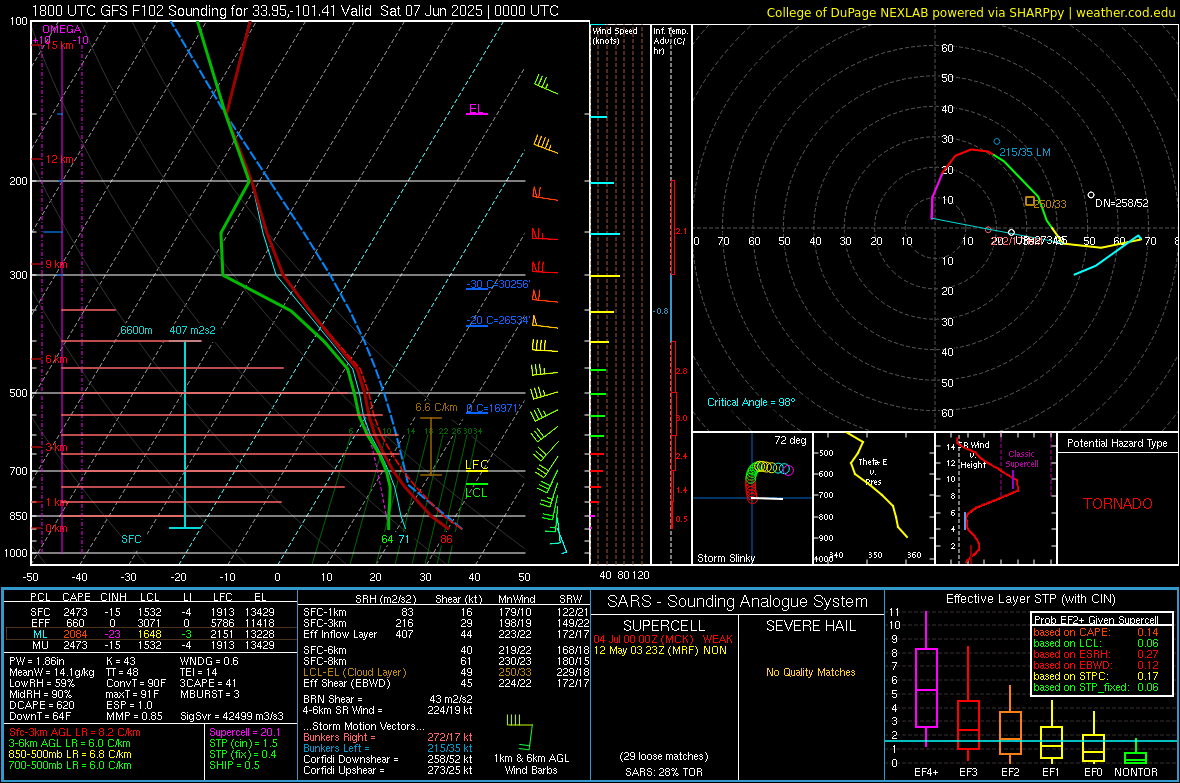Click the SigSvr = 42499 m3/s3 value
The width and height of the screenshot is (1180, 783).
coord(232,716)
